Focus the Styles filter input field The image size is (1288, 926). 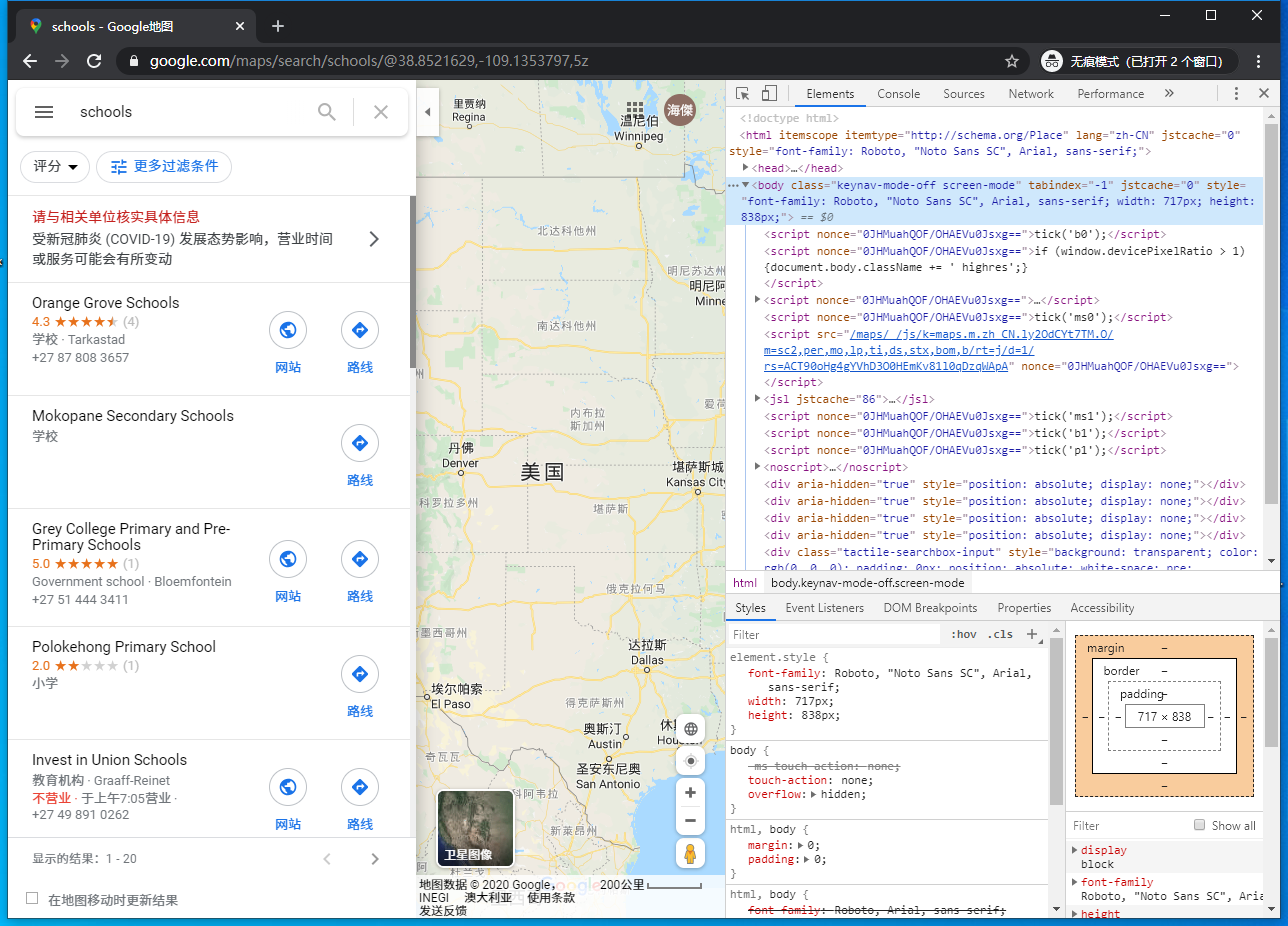tap(835, 635)
